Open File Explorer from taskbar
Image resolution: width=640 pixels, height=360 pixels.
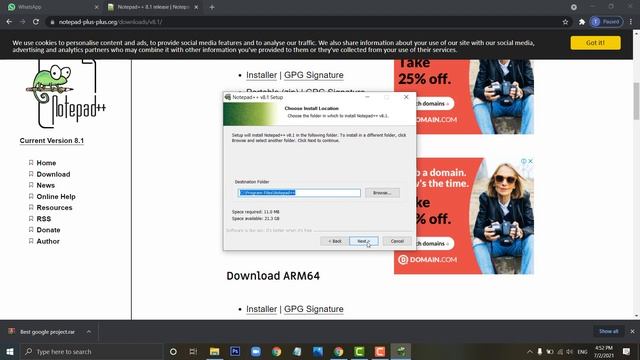[x=214, y=351]
